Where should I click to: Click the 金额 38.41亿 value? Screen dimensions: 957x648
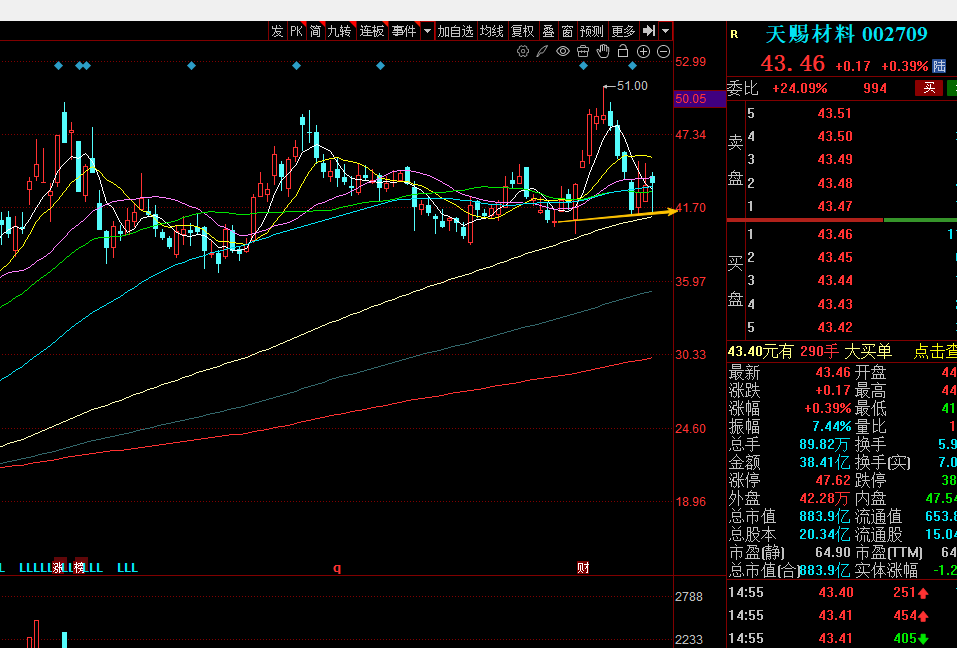coord(824,463)
